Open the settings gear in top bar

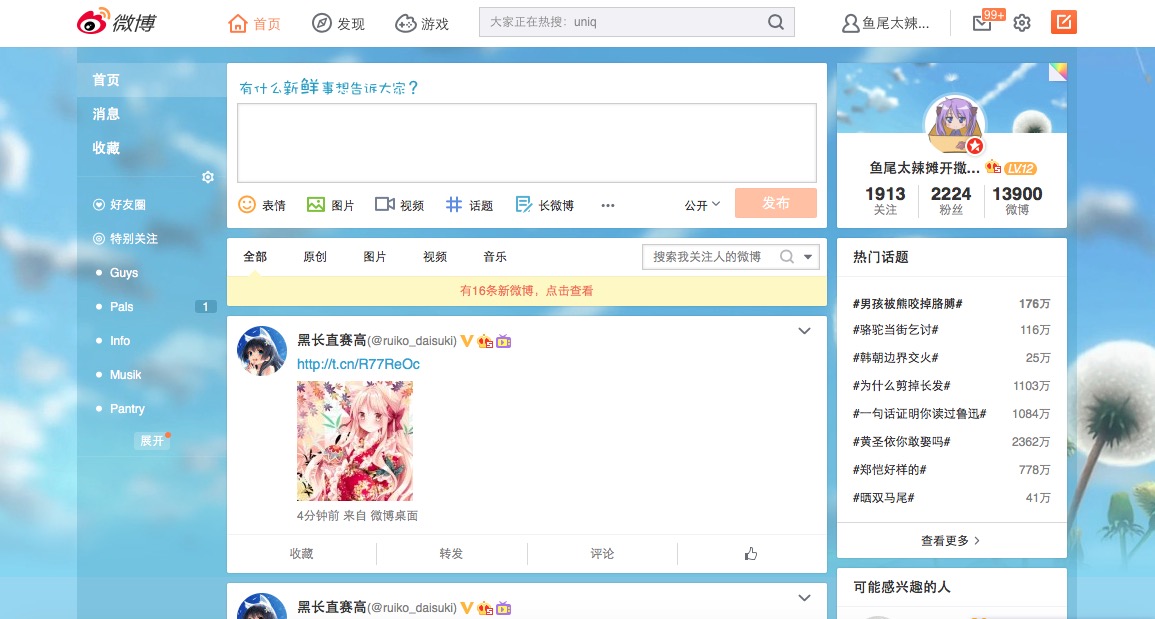pos(1021,21)
